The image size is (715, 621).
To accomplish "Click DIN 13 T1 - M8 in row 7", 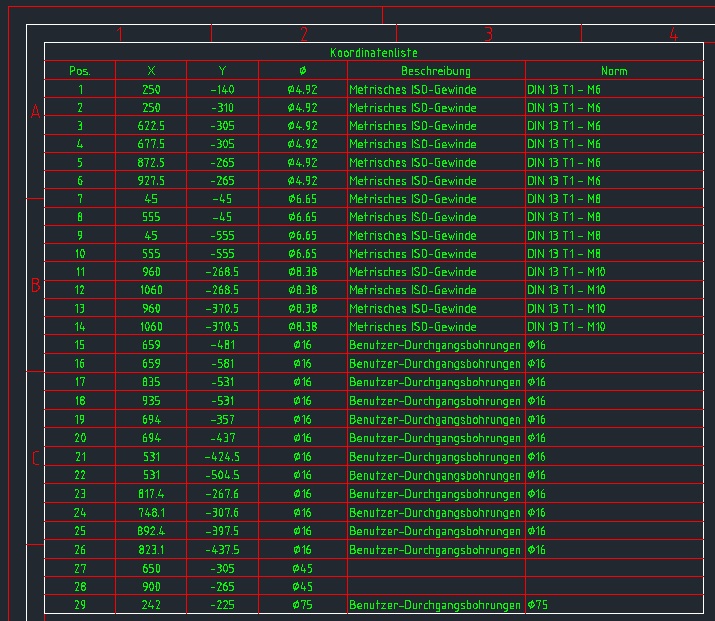I will tap(564, 199).
